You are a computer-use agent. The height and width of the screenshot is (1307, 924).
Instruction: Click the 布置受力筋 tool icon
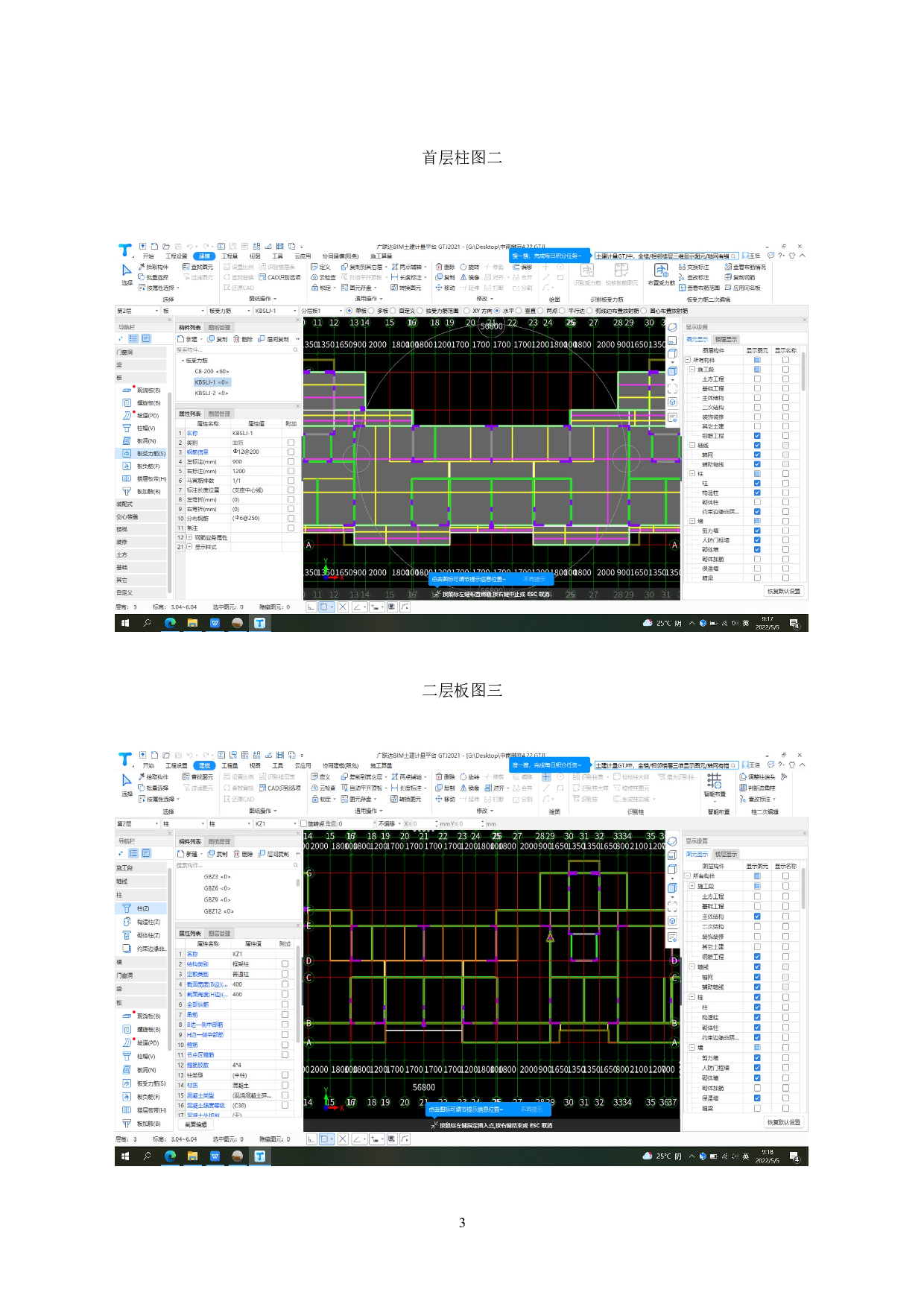click(661, 271)
